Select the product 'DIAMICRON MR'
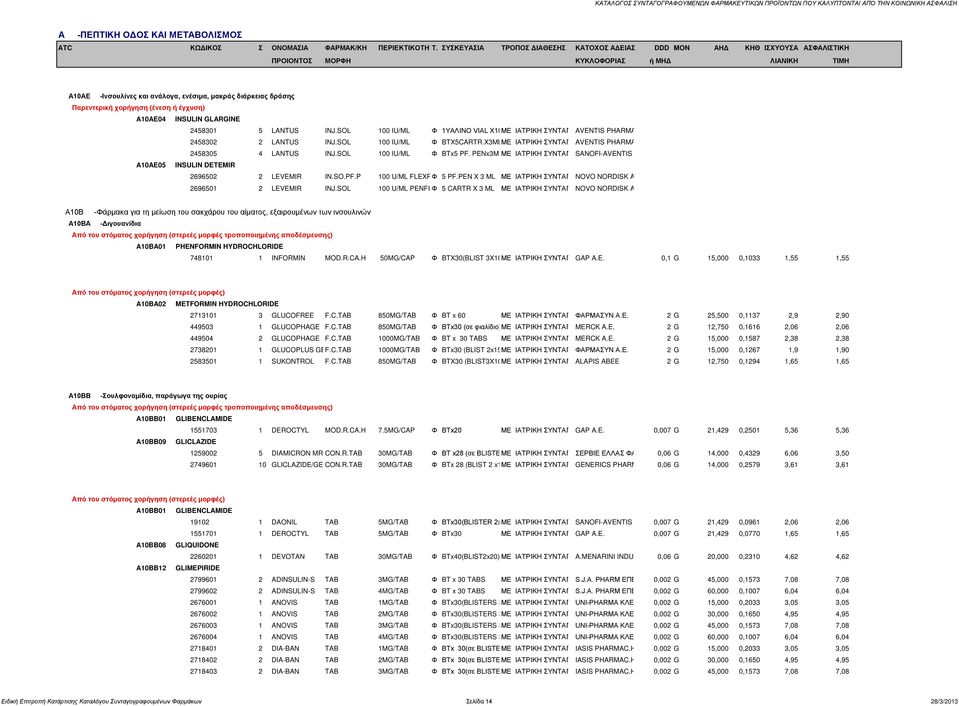The image size is (959, 706). pyautogui.click(x=297, y=453)
